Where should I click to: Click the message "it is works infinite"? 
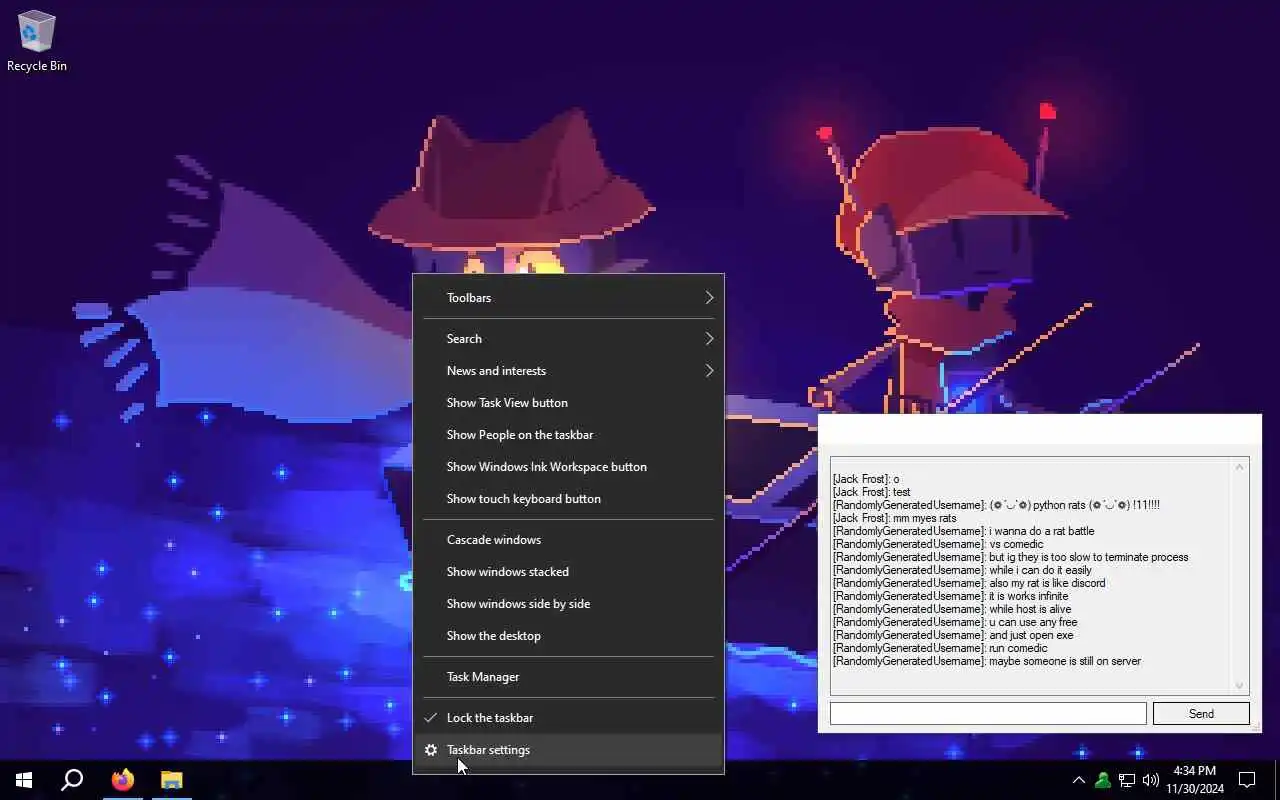(x=1027, y=596)
